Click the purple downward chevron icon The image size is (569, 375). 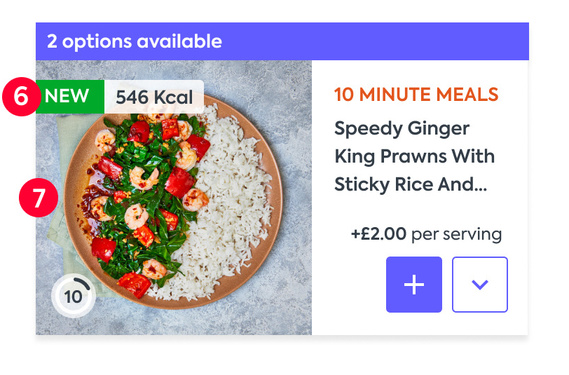(x=480, y=285)
